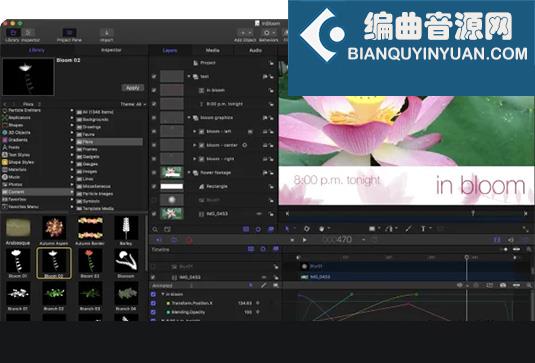Click the Play button in transport
The width and height of the screenshot is (535, 363).
(304, 240)
